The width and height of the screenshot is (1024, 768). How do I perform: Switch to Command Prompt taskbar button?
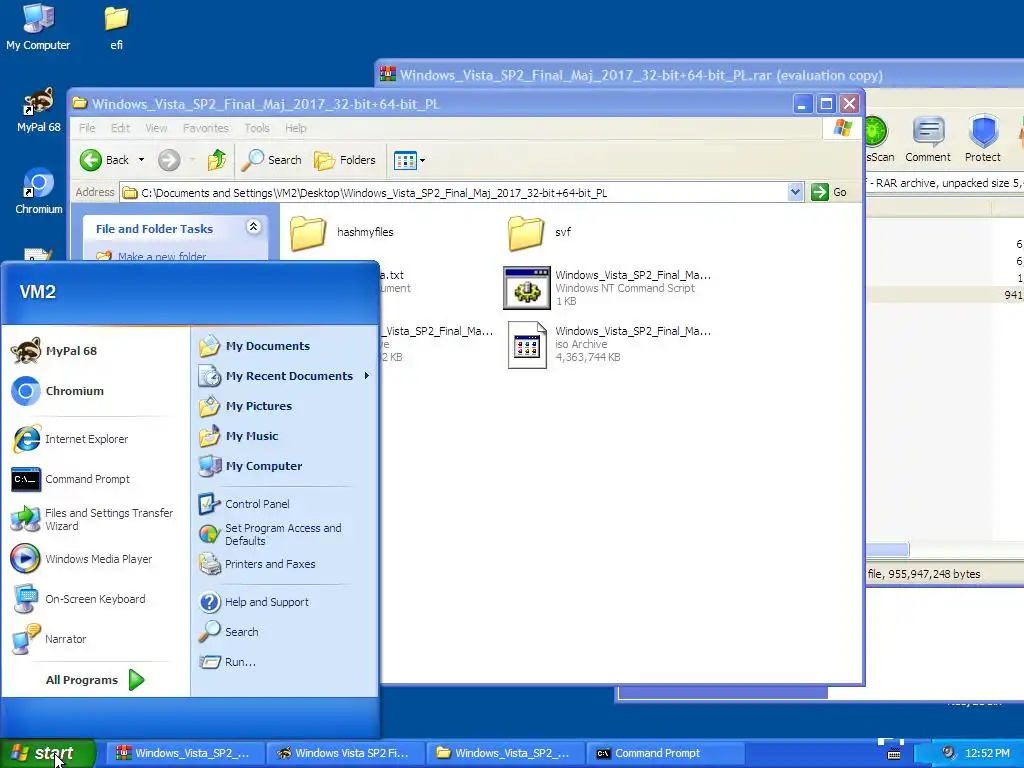point(665,753)
